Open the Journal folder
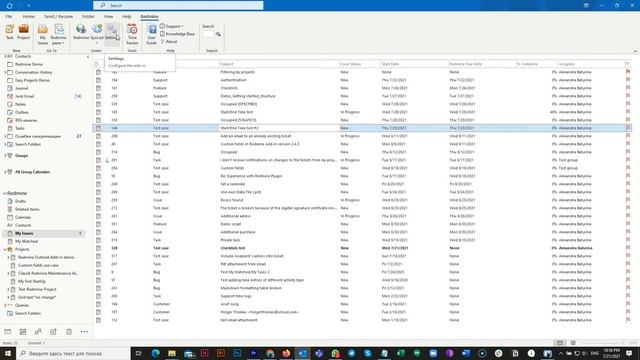 pyautogui.click(x=21, y=88)
